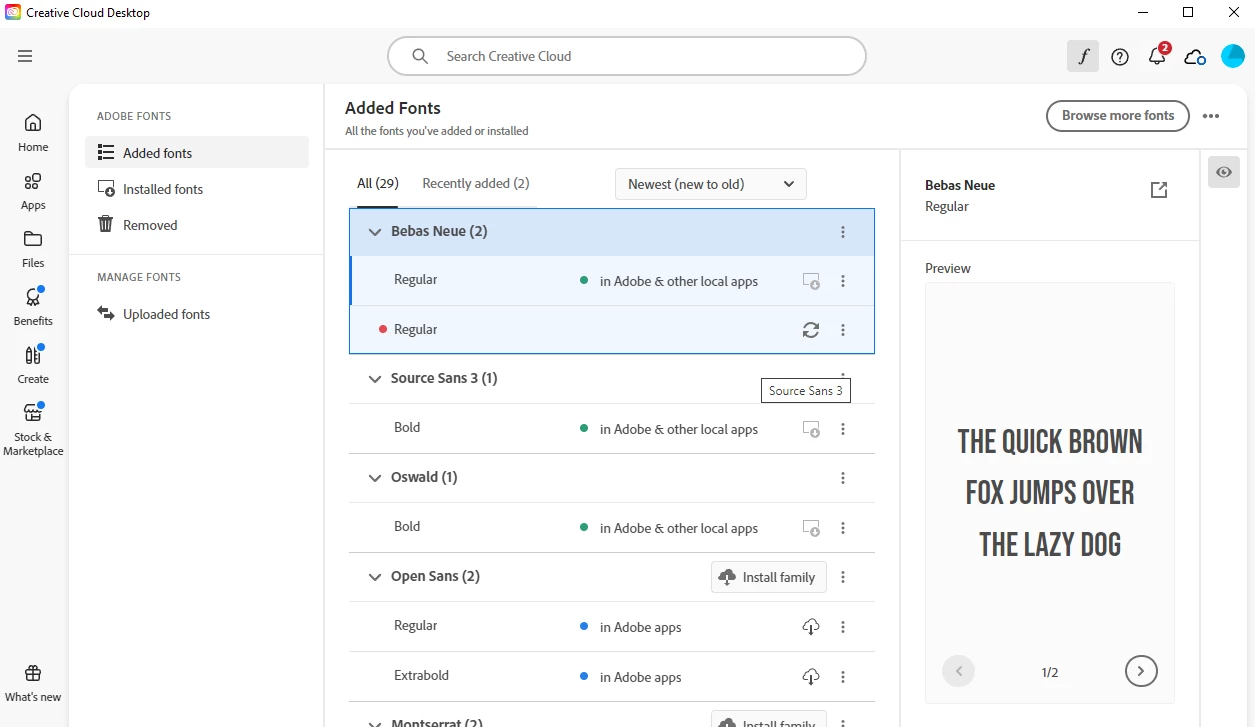Go to previous font preview
This screenshot has width=1255, height=727.
[x=959, y=671]
